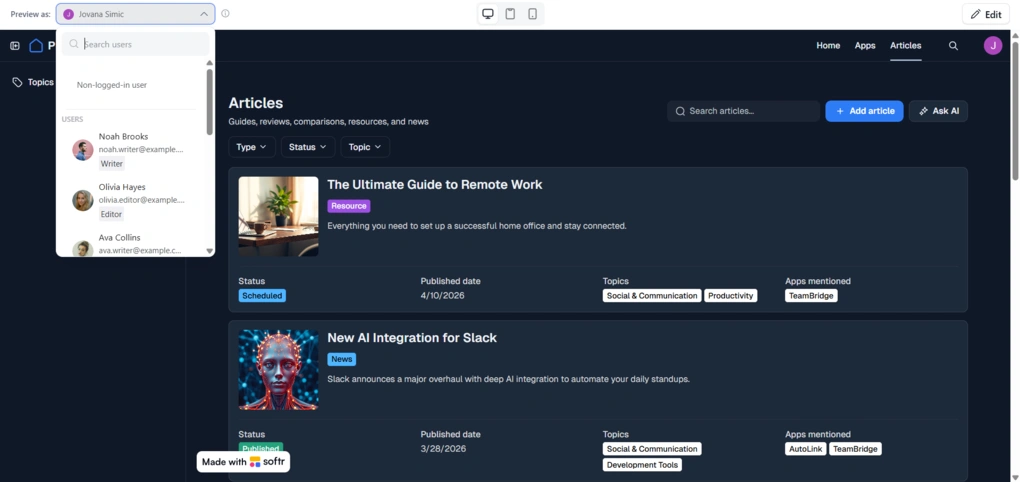Open the Status filter dropdown
Viewport: 1020px width, 482px height.
pos(308,147)
